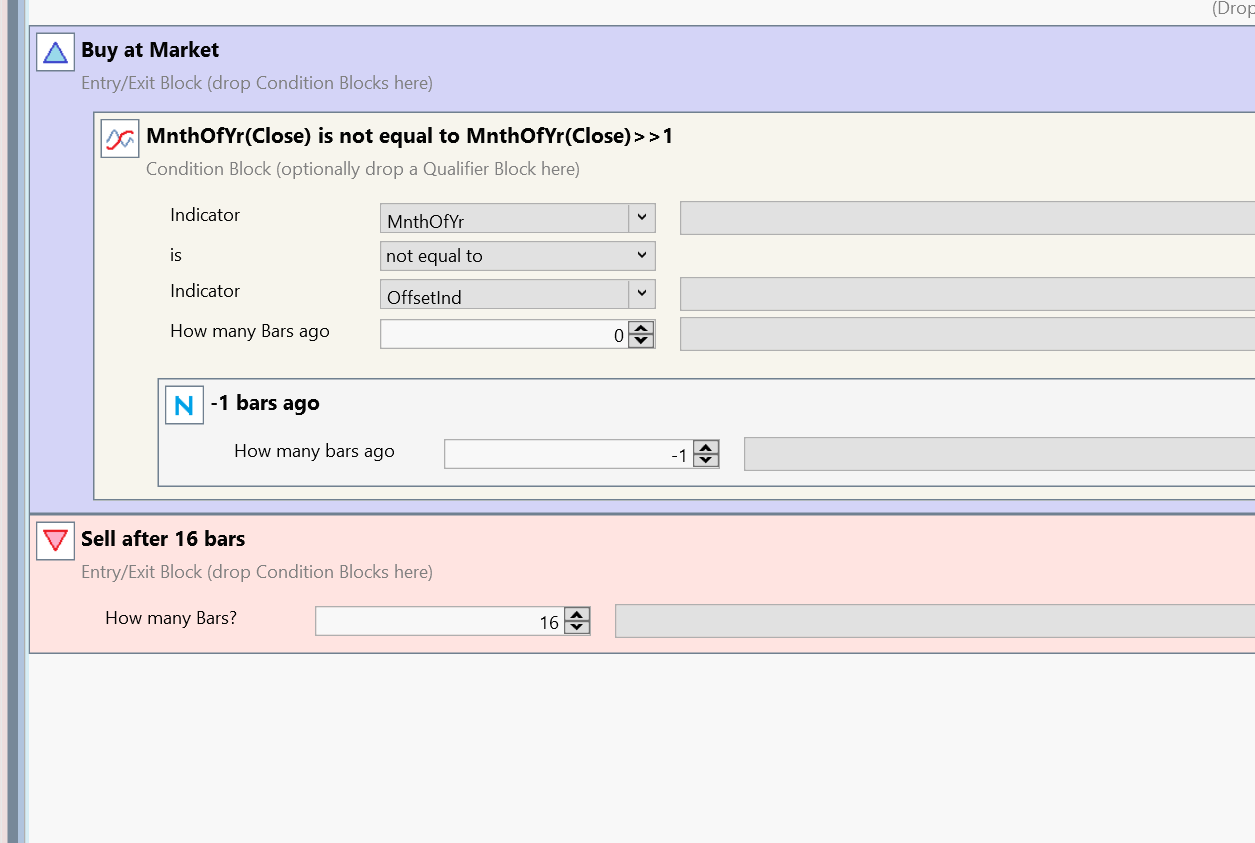Select the '-1 bars ago' qualifier block header

point(265,404)
